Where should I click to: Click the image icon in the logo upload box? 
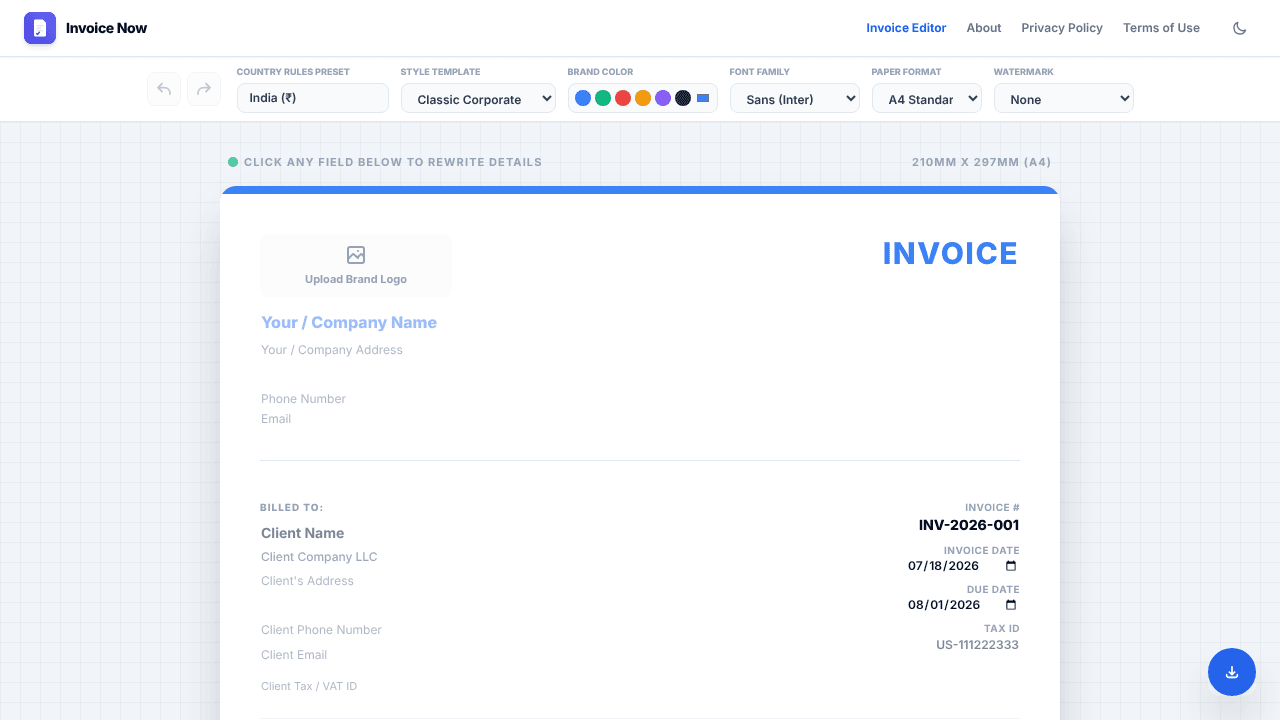[356, 255]
